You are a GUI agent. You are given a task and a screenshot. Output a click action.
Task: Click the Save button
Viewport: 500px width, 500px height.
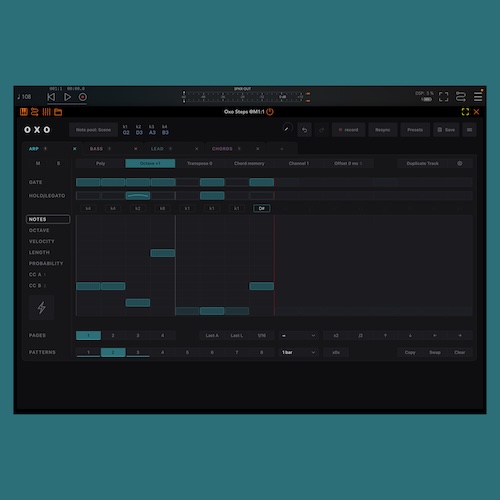tap(446, 130)
